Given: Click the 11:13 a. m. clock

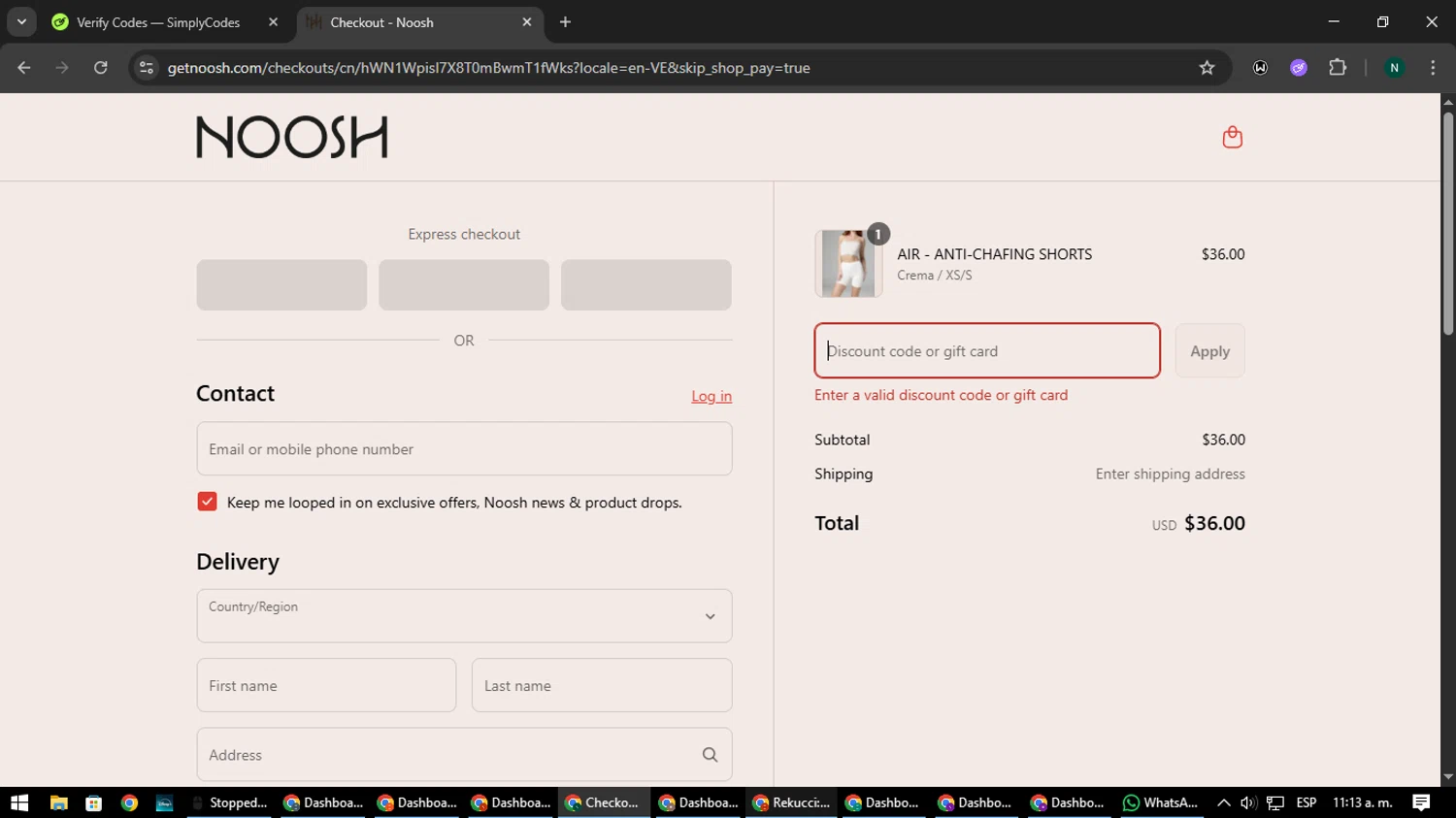Looking at the screenshot, I should pyautogui.click(x=1363, y=802).
